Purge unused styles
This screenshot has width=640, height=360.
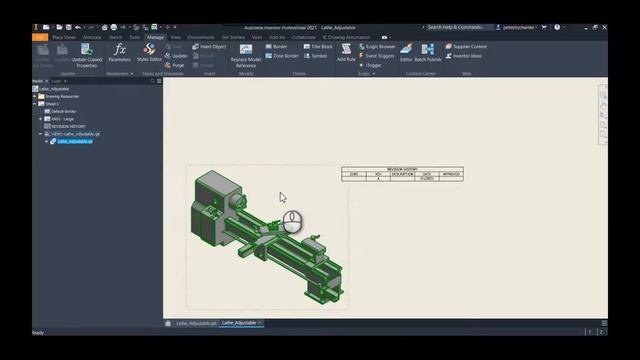[175, 65]
